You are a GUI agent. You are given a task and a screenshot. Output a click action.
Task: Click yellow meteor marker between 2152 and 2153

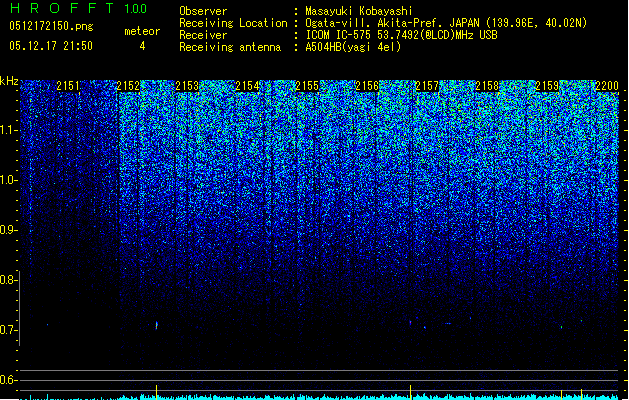pos(156,392)
